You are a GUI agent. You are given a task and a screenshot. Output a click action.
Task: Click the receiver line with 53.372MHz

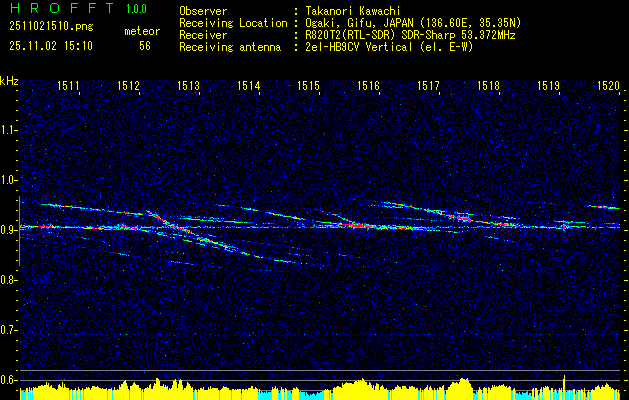click(x=408, y=35)
